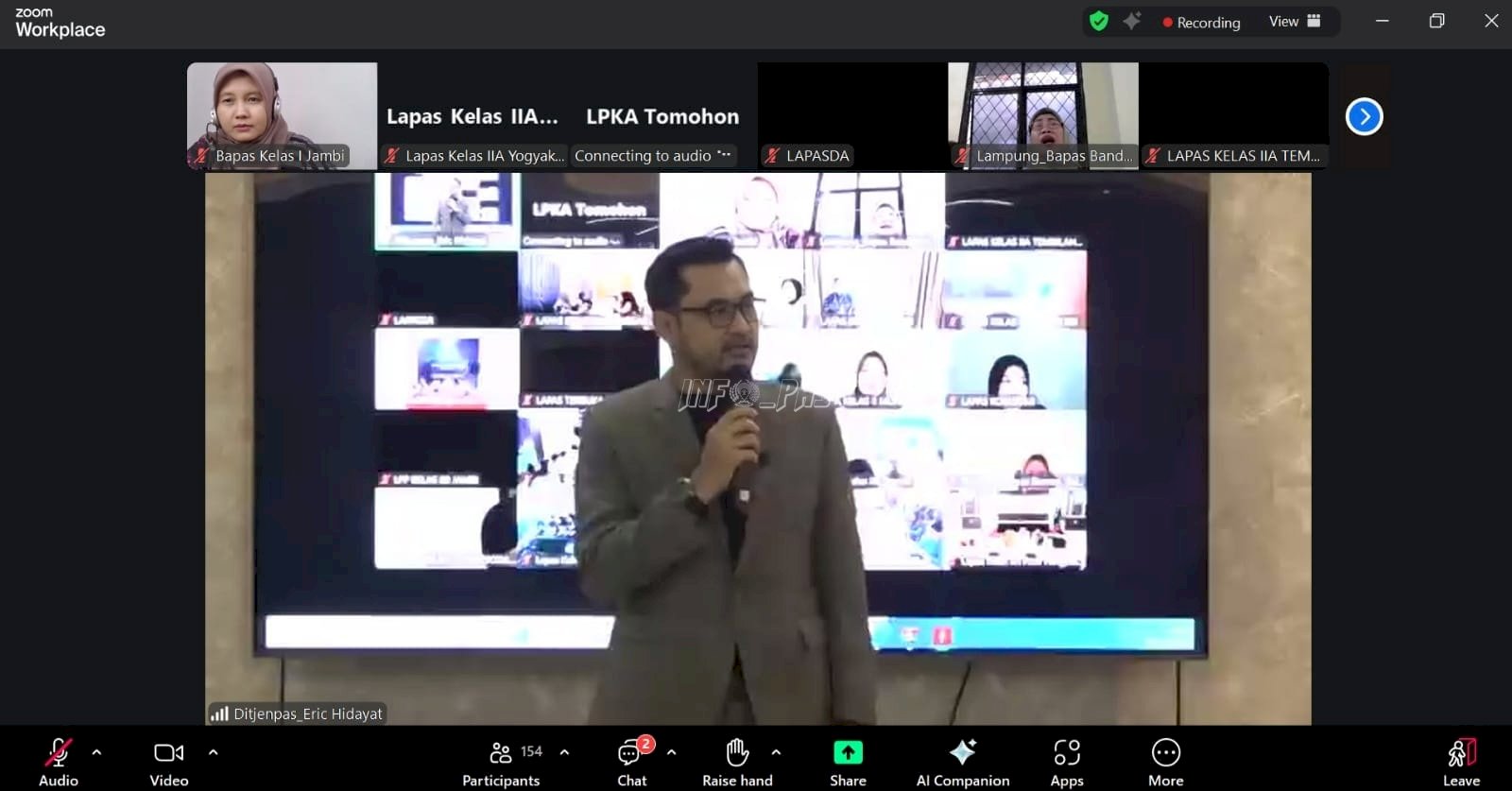Expand the chat options arrow
1512x791 pixels.
[671, 752]
